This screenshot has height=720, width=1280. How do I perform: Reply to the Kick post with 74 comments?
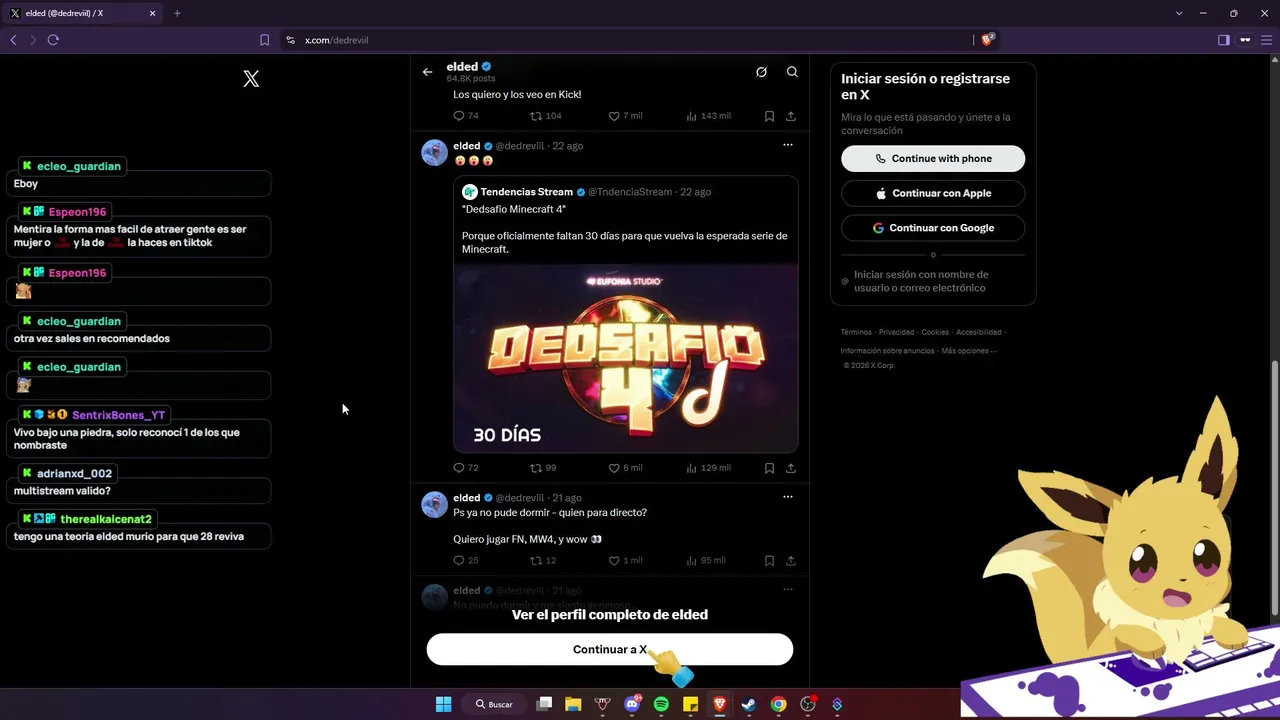[x=466, y=116]
